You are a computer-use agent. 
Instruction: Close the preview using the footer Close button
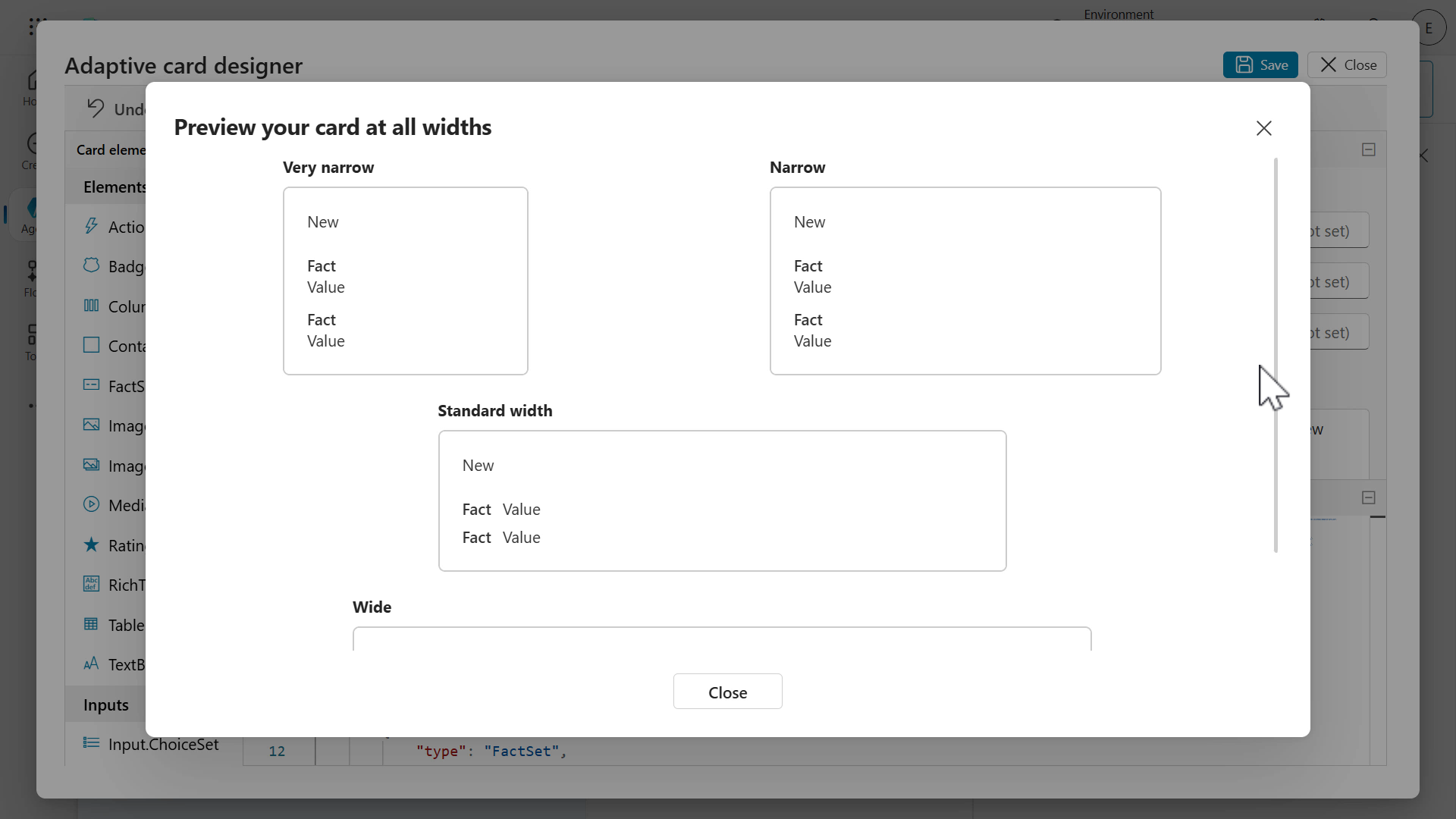pyautogui.click(x=726, y=691)
